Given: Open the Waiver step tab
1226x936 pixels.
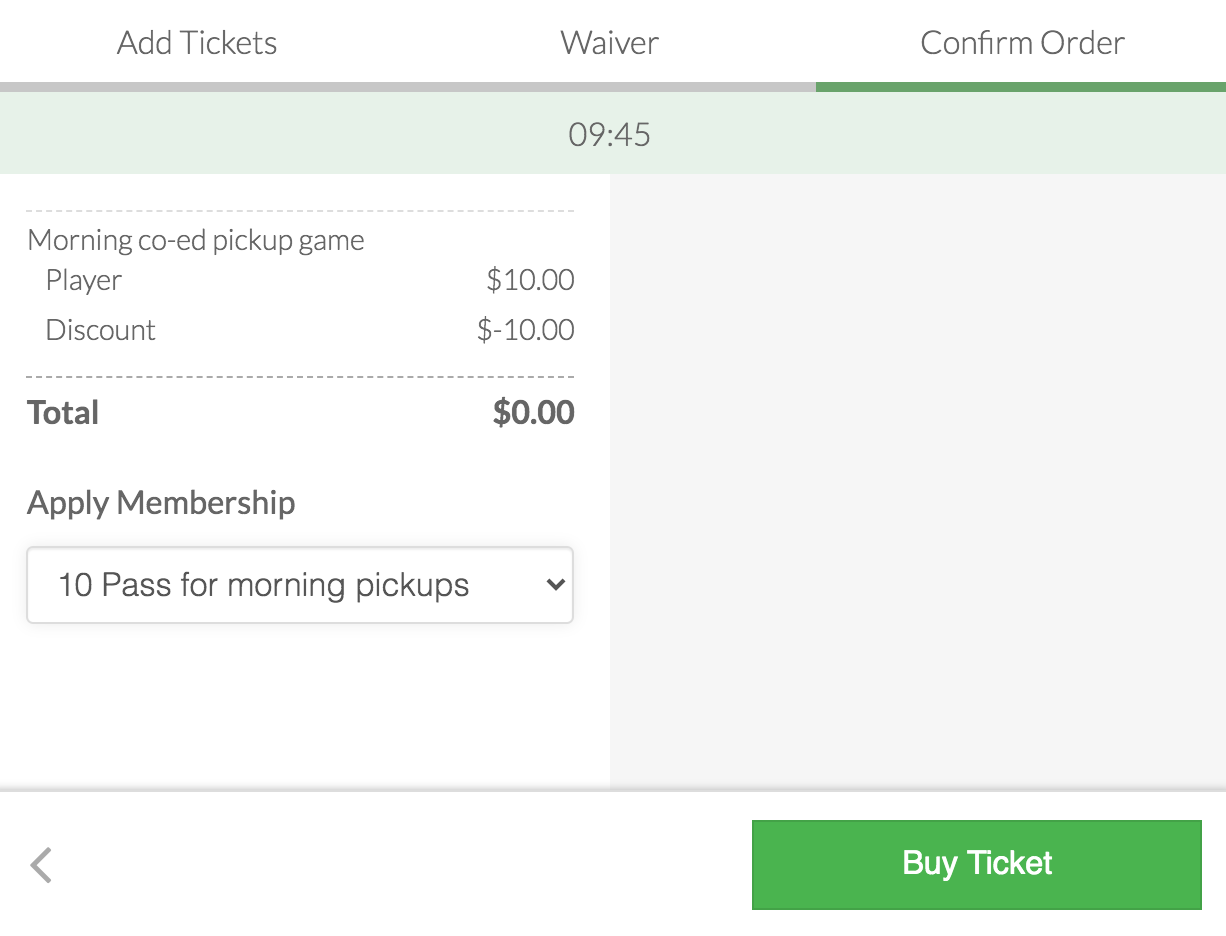Looking at the screenshot, I should 609,43.
